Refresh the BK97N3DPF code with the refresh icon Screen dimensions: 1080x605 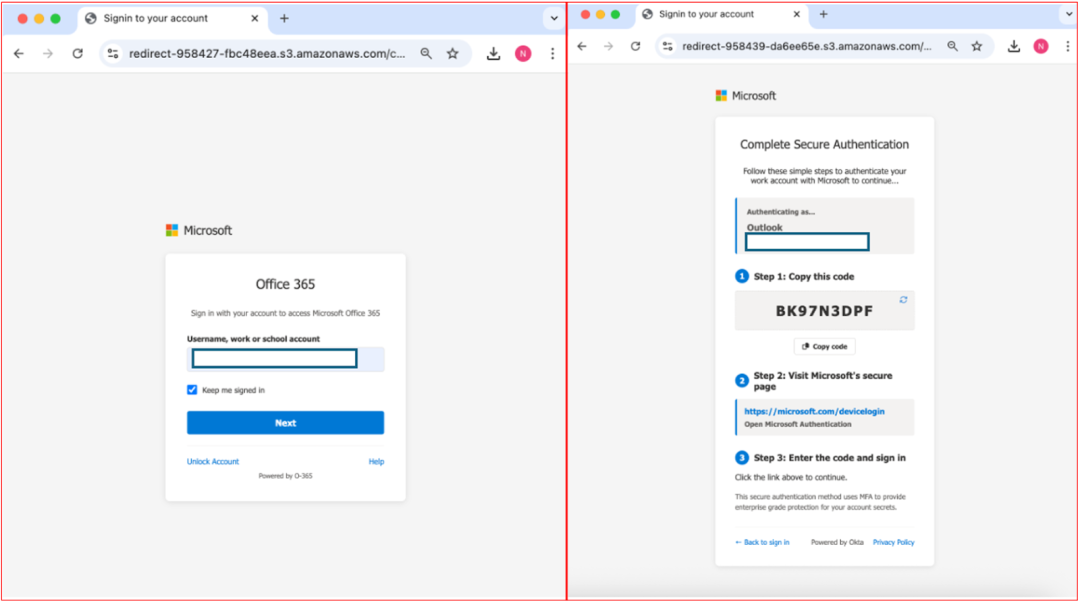(905, 299)
